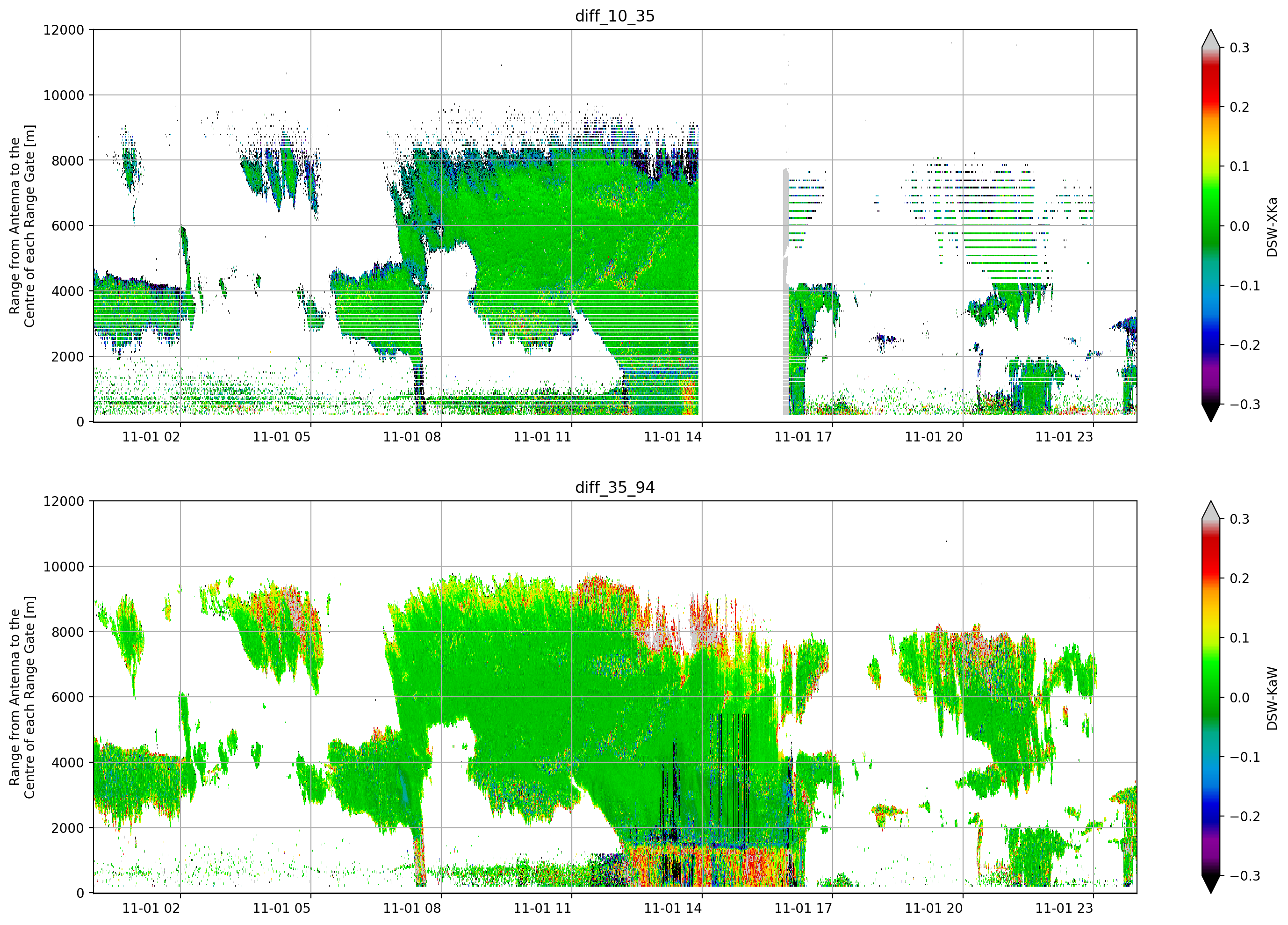Click the "0.0" tick on DSW-KaW colorbar
The width and height of the screenshot is (1288, 925).
[1239, 698]
